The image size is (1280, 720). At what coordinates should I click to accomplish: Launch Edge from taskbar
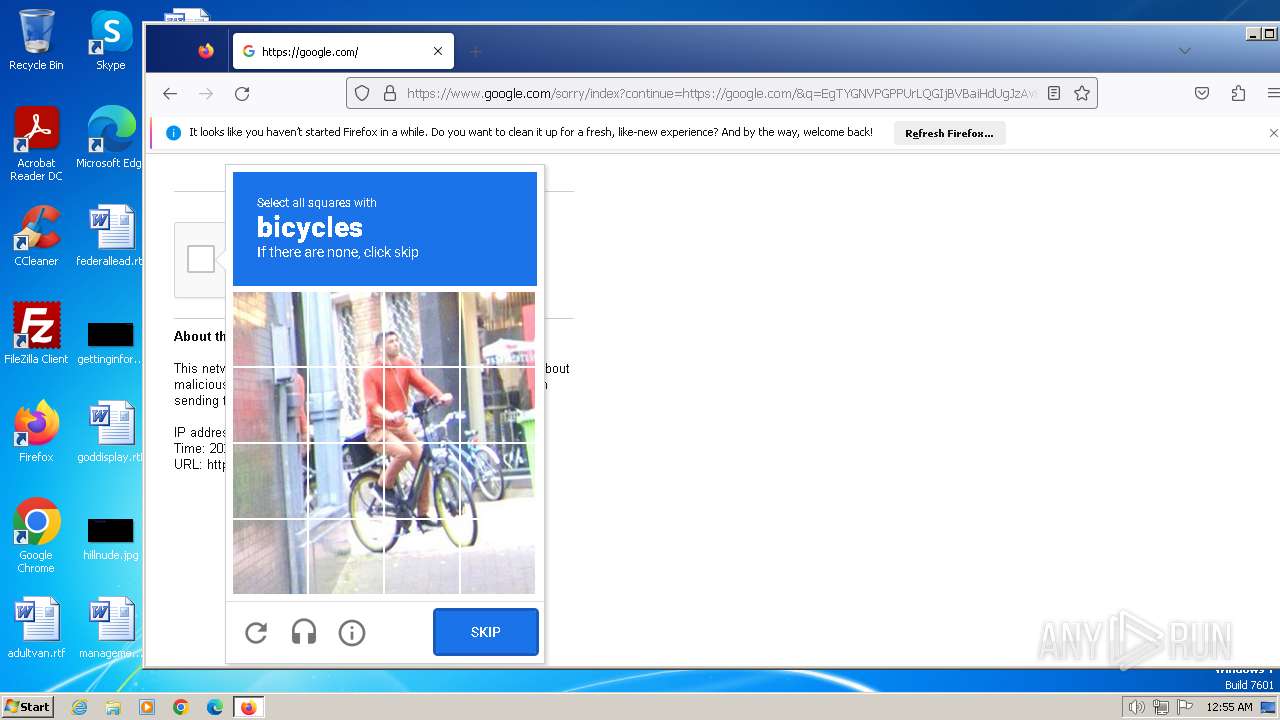click(215, 707)
